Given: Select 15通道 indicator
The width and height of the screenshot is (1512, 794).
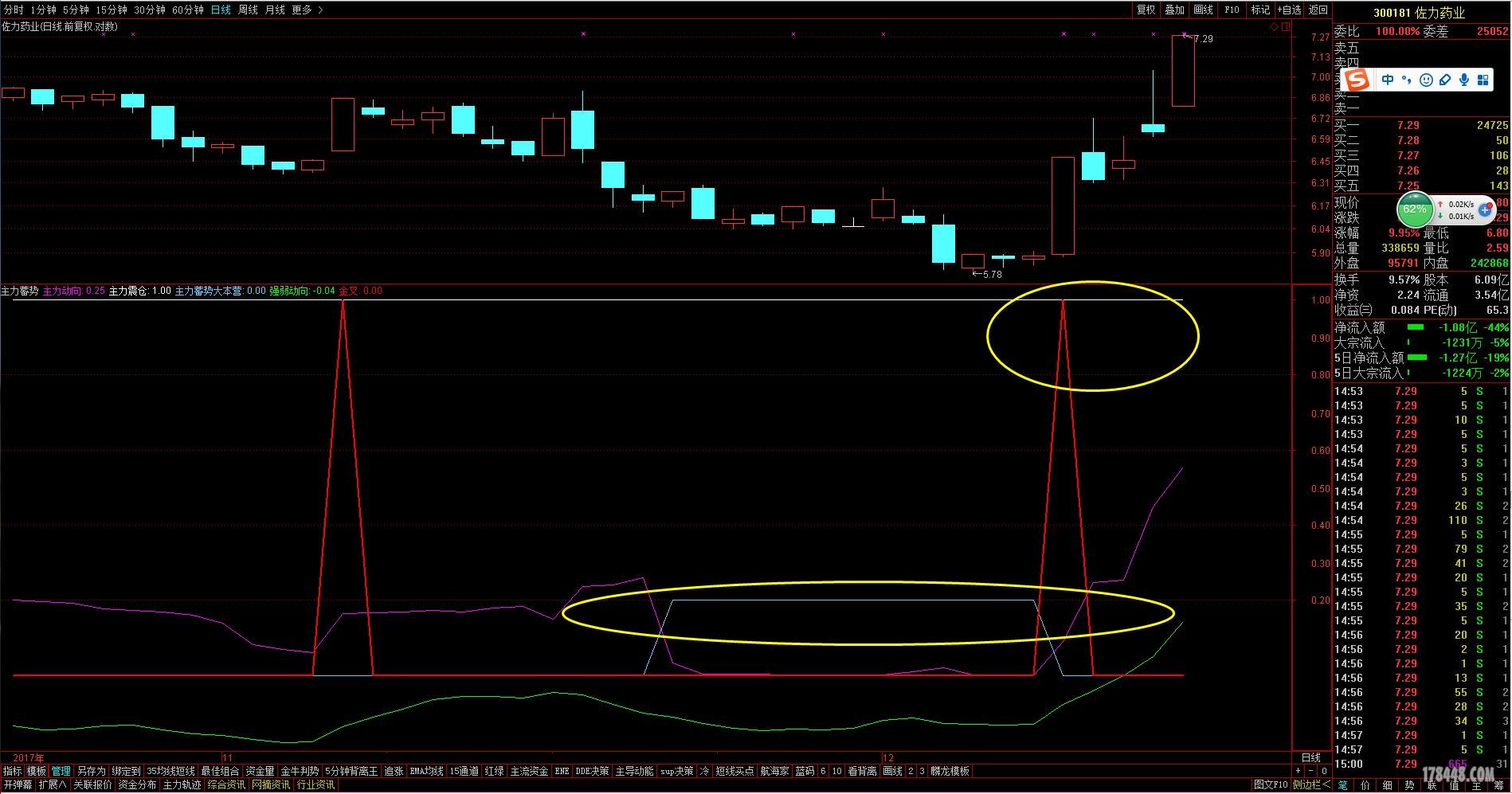Looking at the screenshot, I should (x=464, y=771).
